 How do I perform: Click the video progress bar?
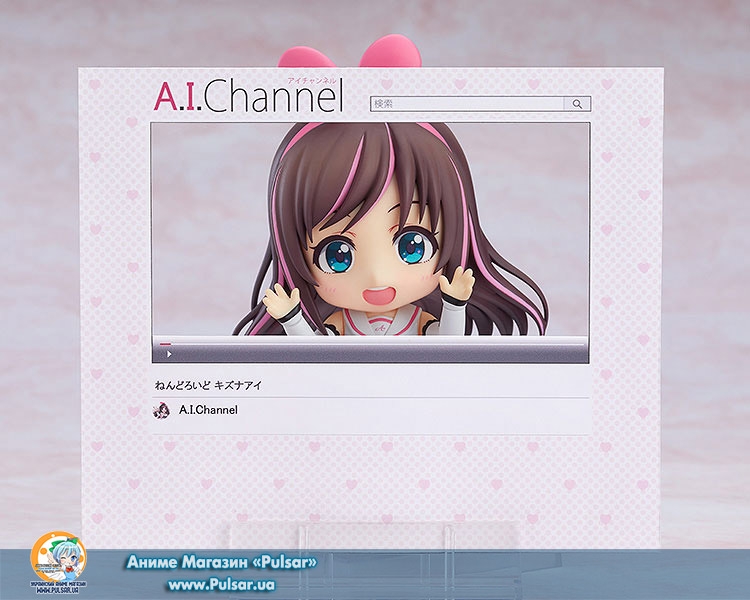click(370, 344)
